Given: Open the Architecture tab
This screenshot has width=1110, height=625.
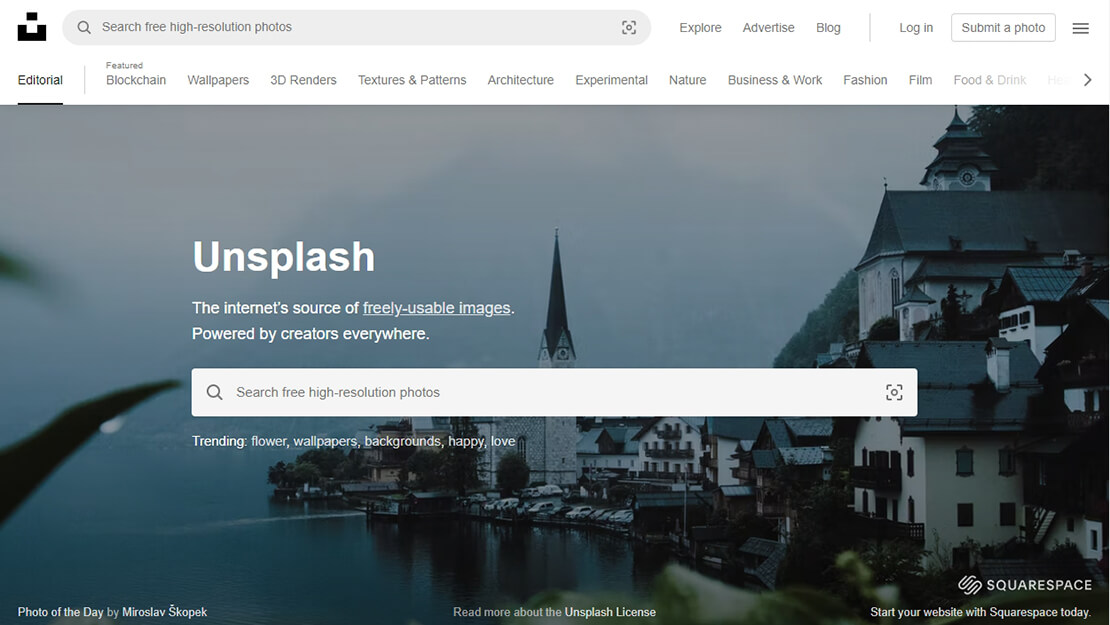Looking at the screenshot, I should 520,80.
